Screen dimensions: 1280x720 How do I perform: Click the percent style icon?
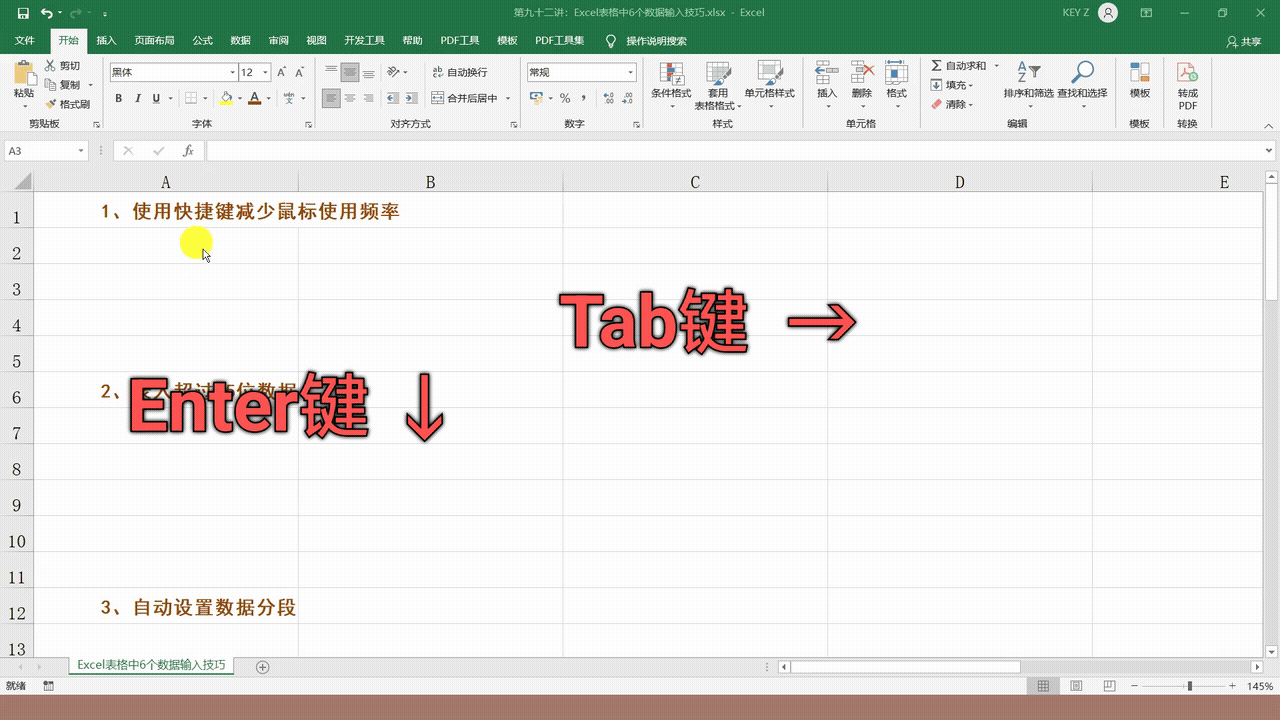pyautogui.click(x=565, y=98)
